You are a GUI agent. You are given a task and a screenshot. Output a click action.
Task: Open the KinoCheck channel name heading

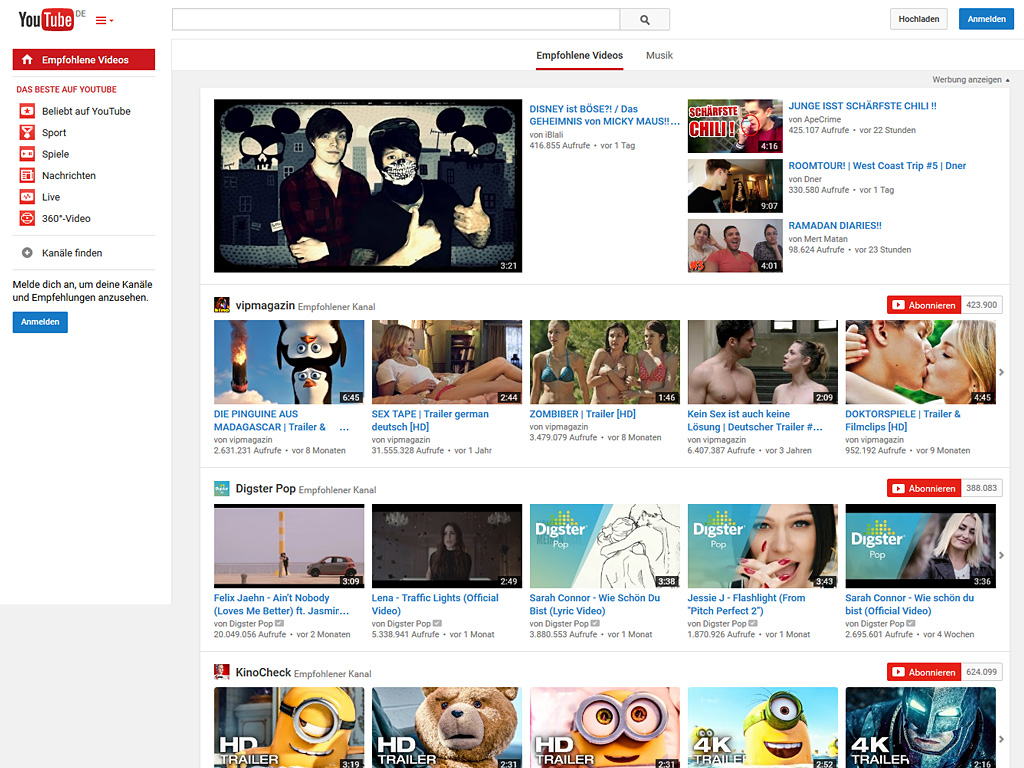pyautogui.click(x=263, y=672)
